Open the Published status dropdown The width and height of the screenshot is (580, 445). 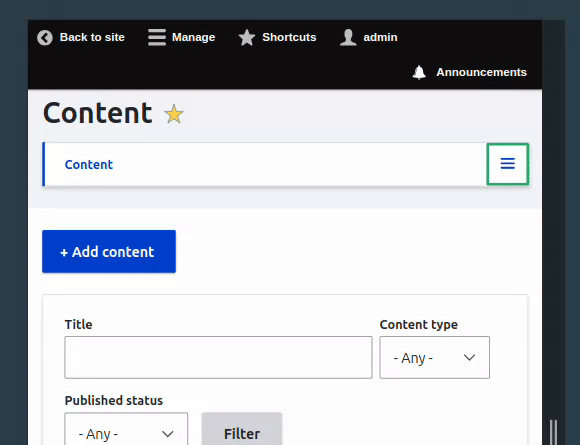click(126, 430)
